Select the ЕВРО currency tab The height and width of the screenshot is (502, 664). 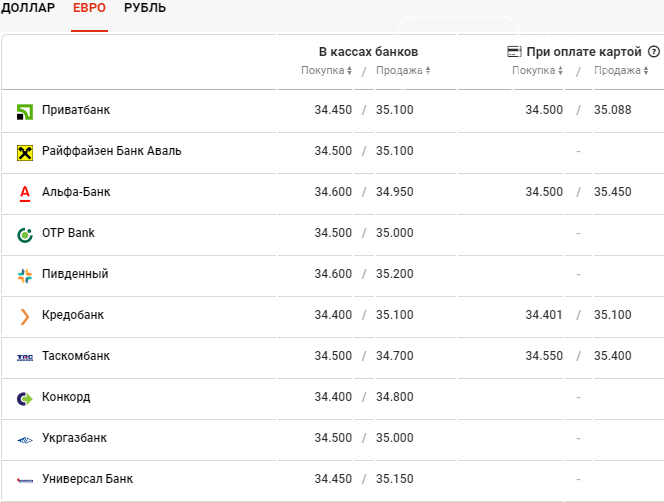coord(89,8)
